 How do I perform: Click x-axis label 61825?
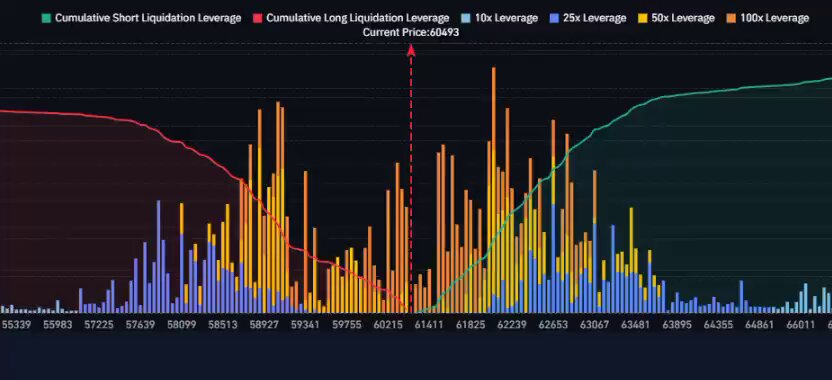click(x=470, y=324)
